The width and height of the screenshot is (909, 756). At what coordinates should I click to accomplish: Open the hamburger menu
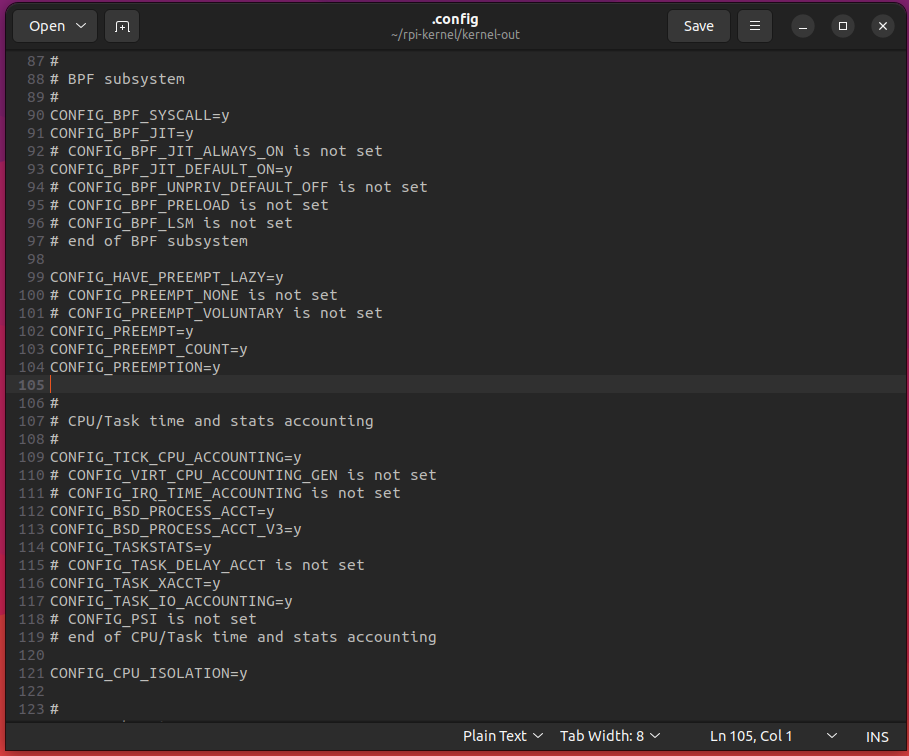click(755, 26)
